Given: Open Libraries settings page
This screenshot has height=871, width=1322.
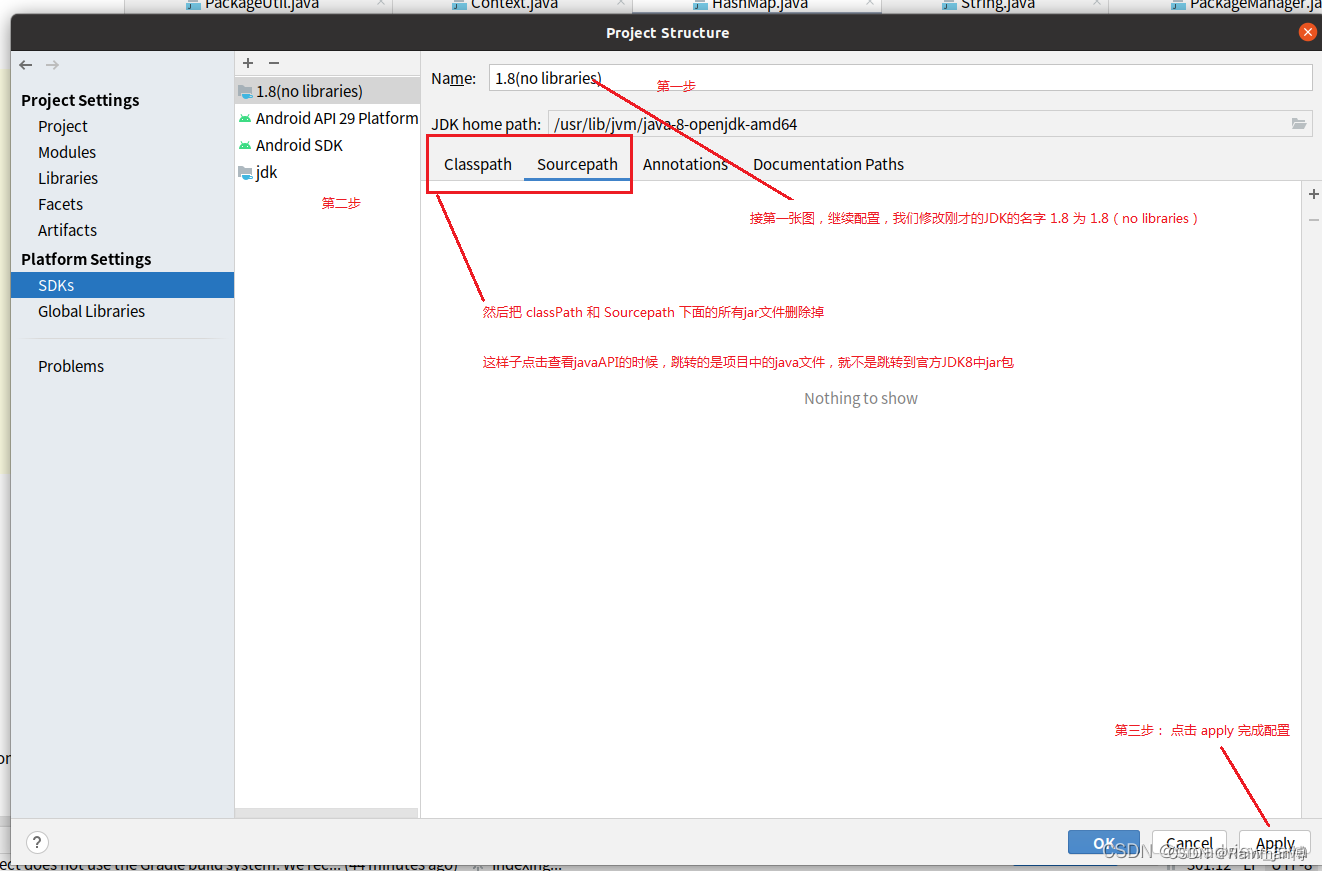Looking at the screenshot, I should click(68, 178).
